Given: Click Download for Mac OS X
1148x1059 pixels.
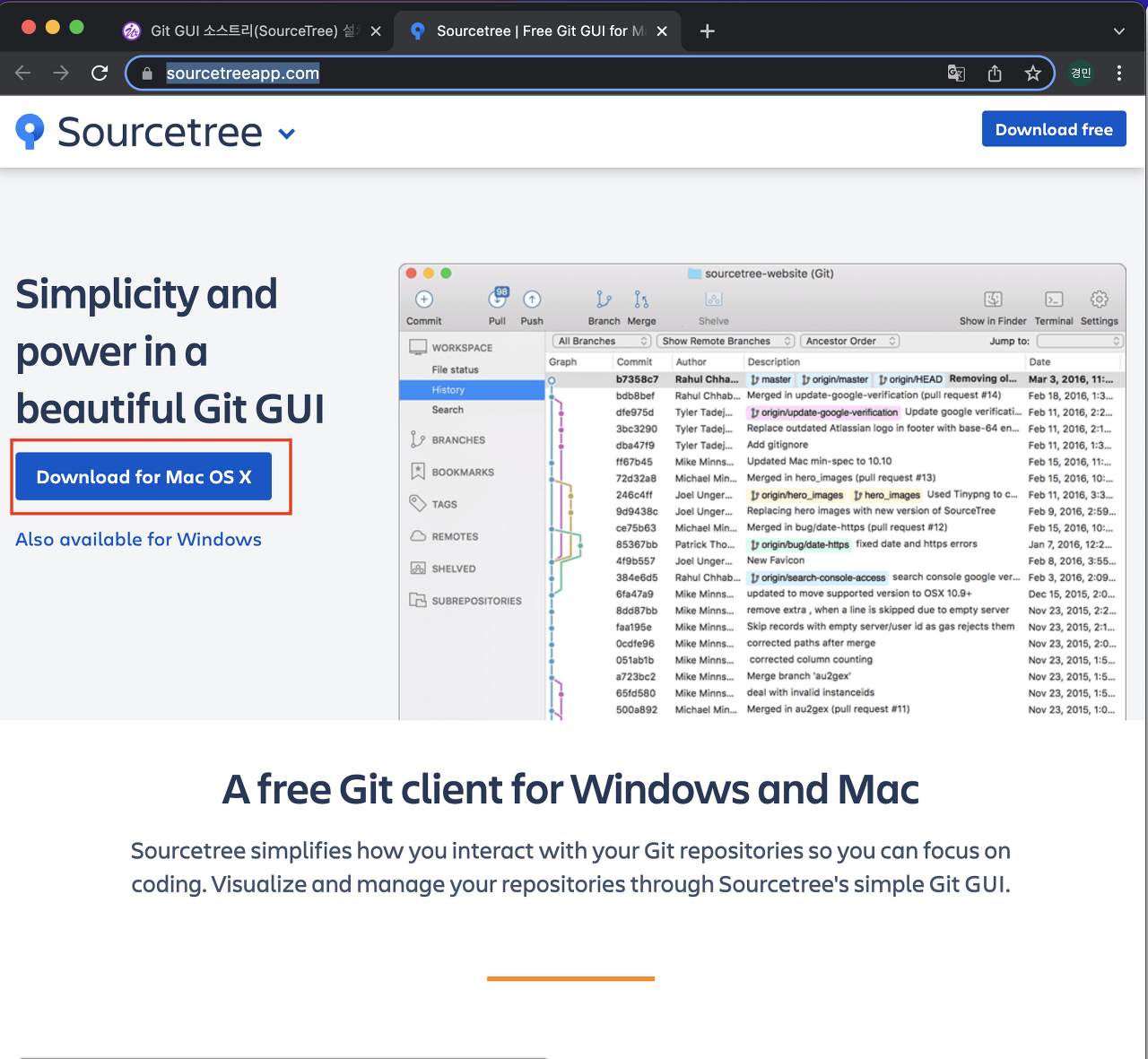Looking at the screenshot, I should (143, 477).
